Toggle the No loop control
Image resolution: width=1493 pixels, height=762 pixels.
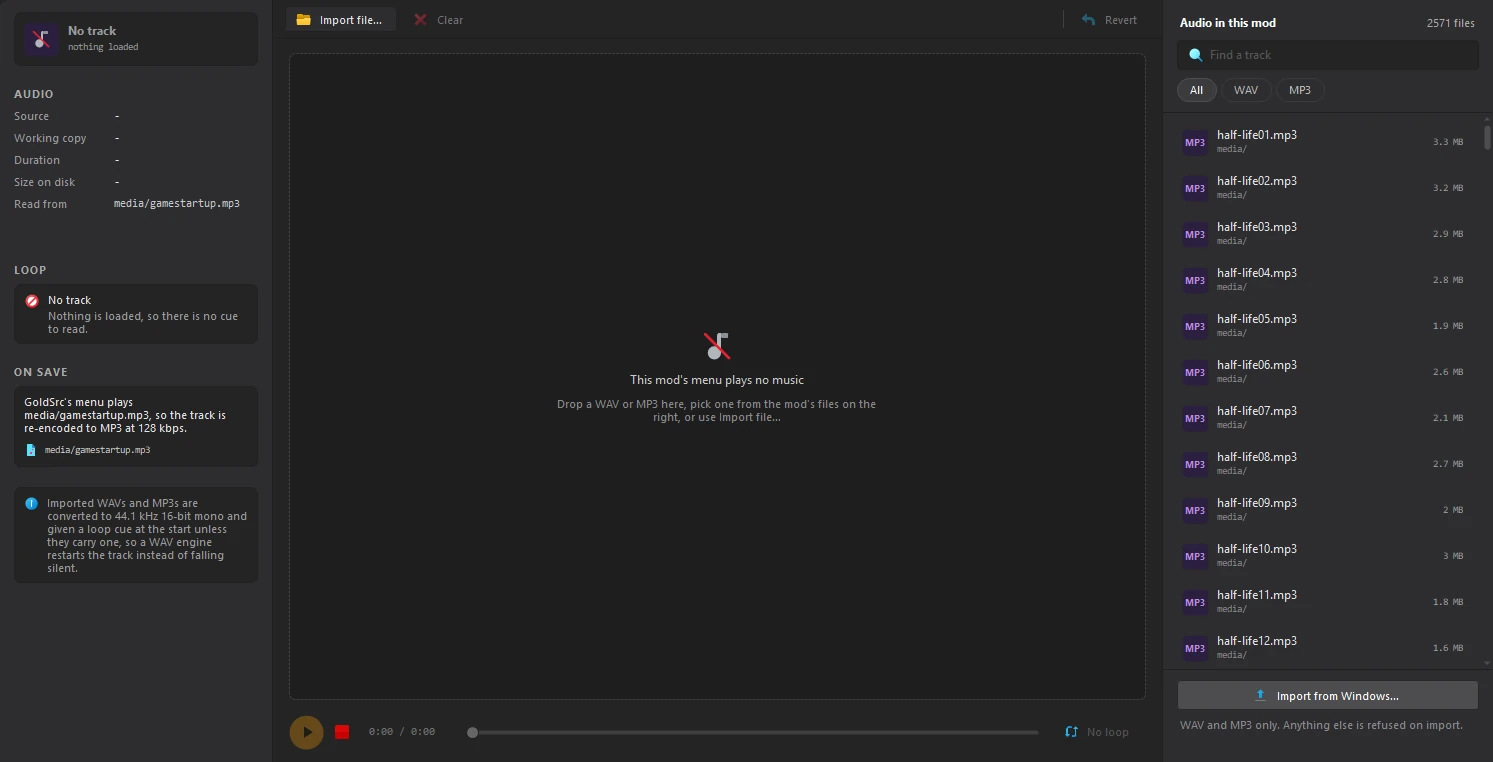tap(1097, 732)
